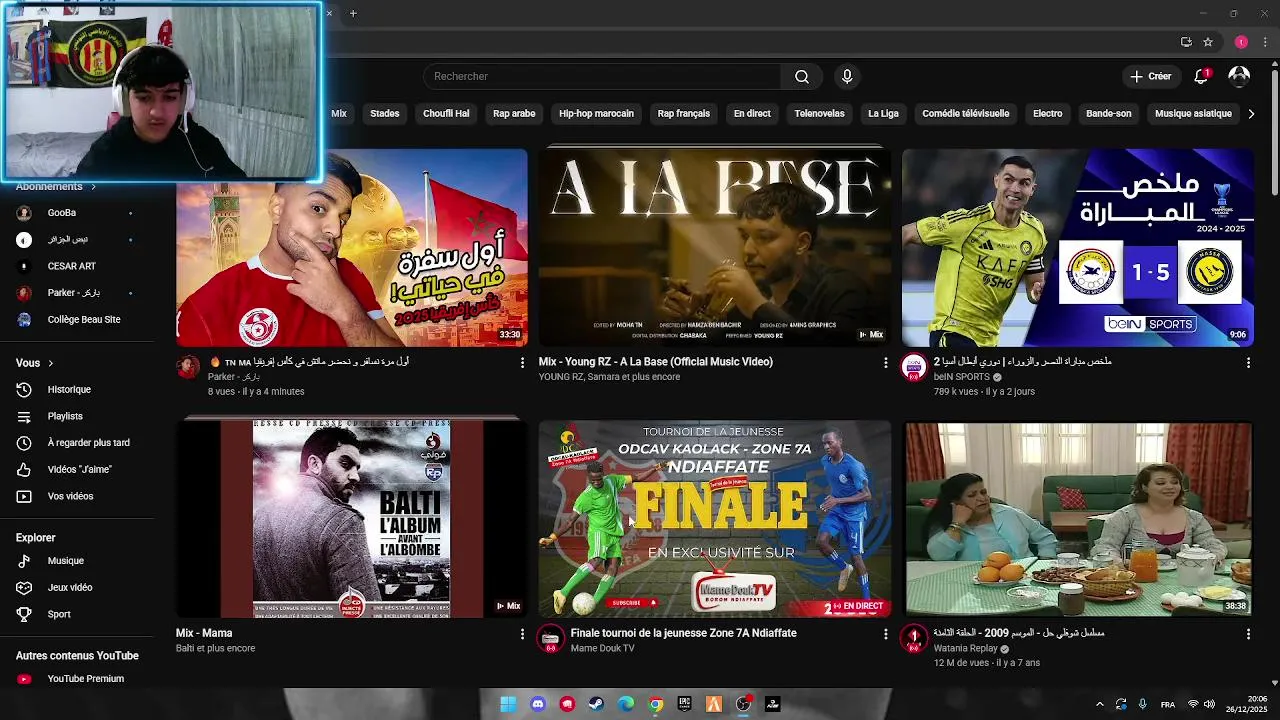The height and width of the screenshot is (720, 1280).
Task: Show hidden system tray icons
Action: click(1100, 704)
